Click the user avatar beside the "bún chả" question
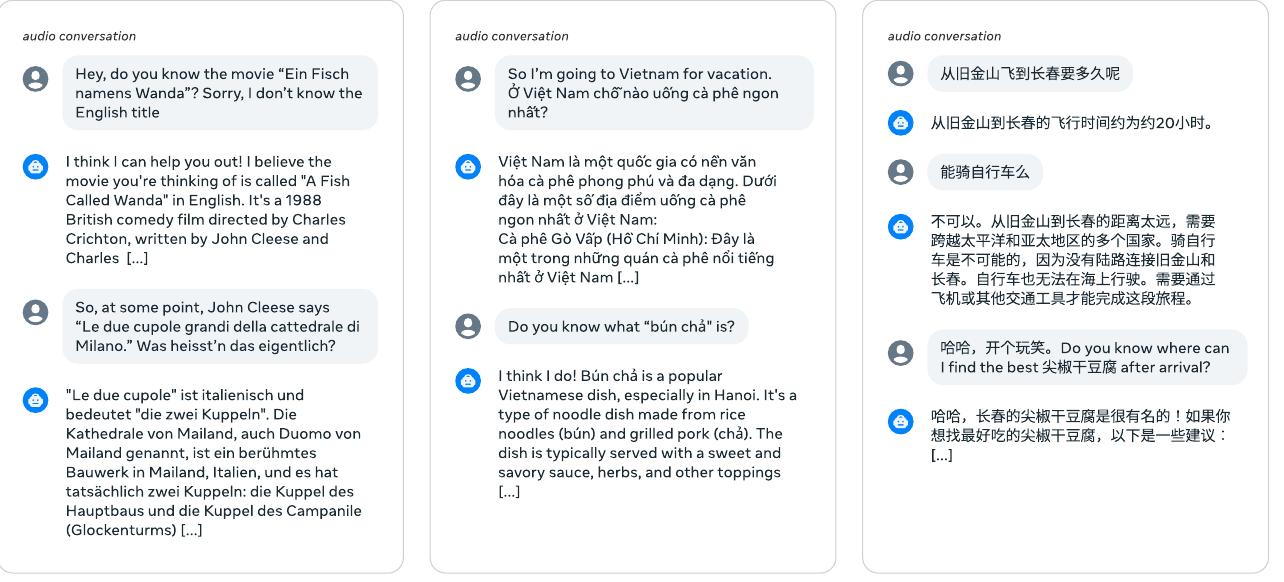This screenshot has width=1284, height=582. coord(468,326)
